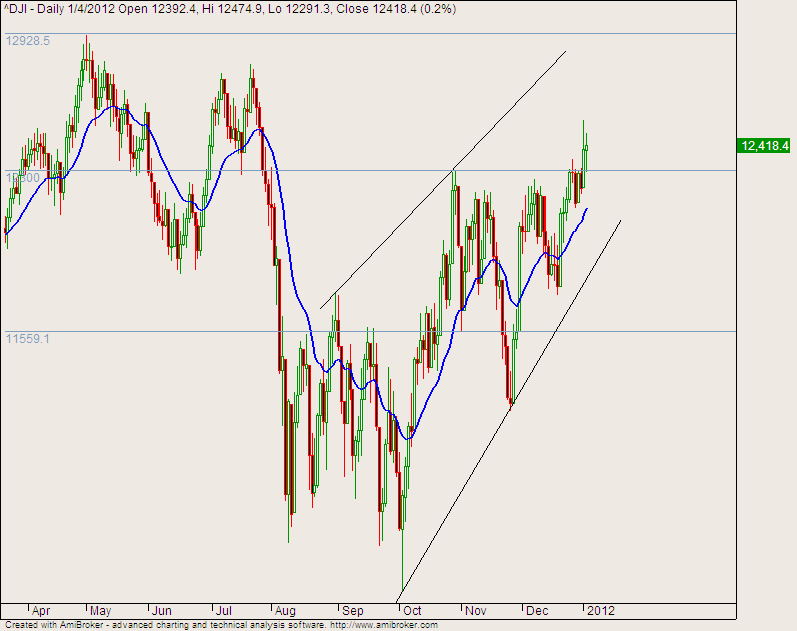
Task: Click the May label on time axis
Action: [x=101, y=610]
